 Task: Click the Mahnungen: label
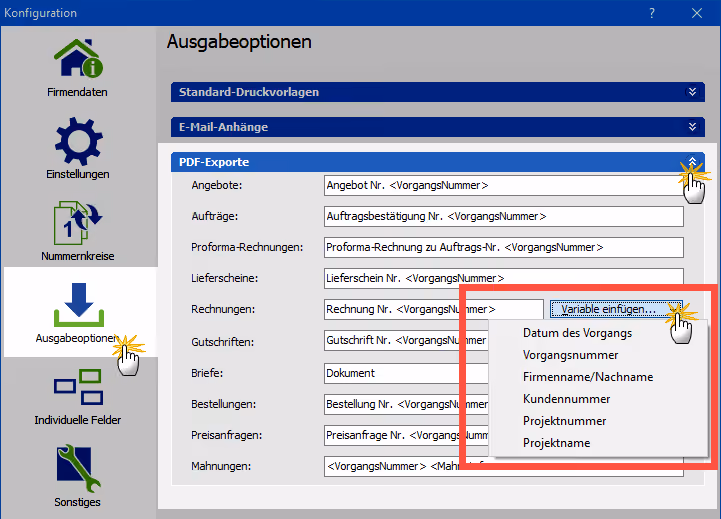[x=221, y=466]
